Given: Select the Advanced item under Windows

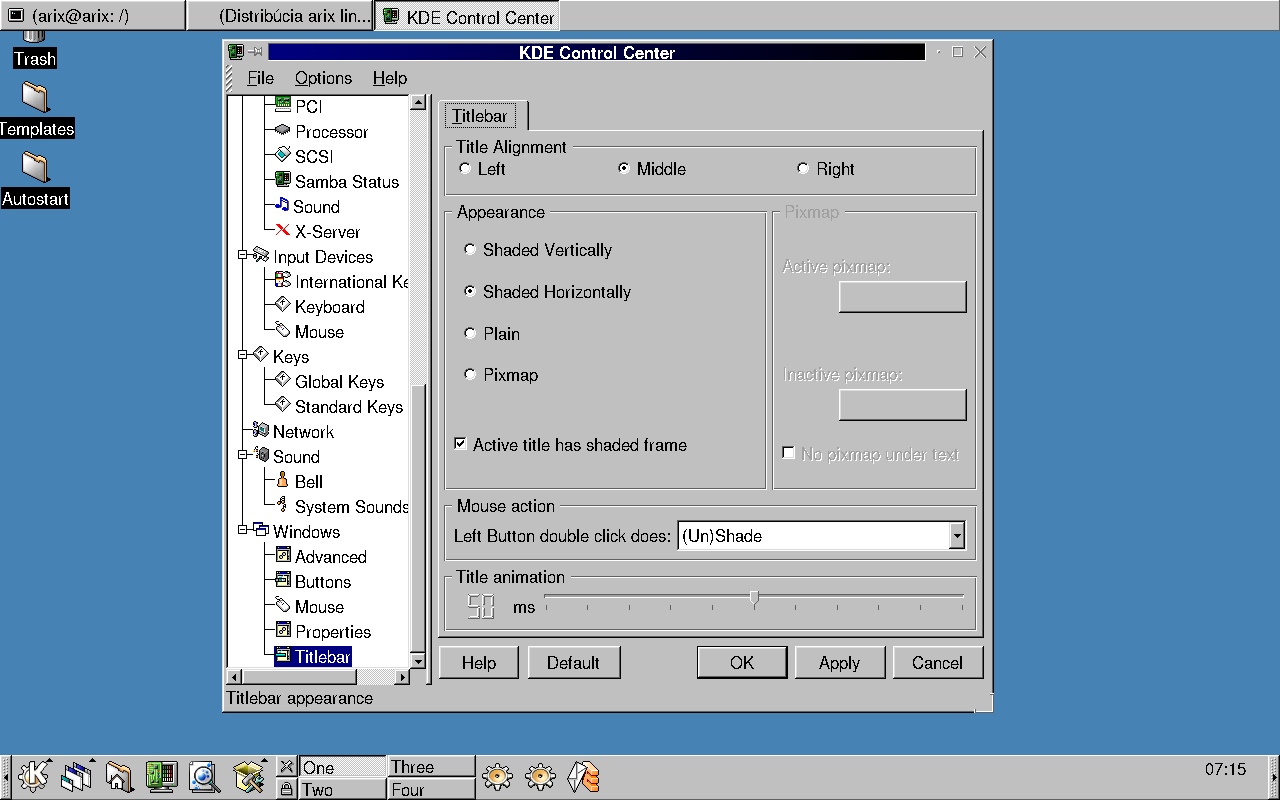Looking at the screenshot, I should [321, 557].
